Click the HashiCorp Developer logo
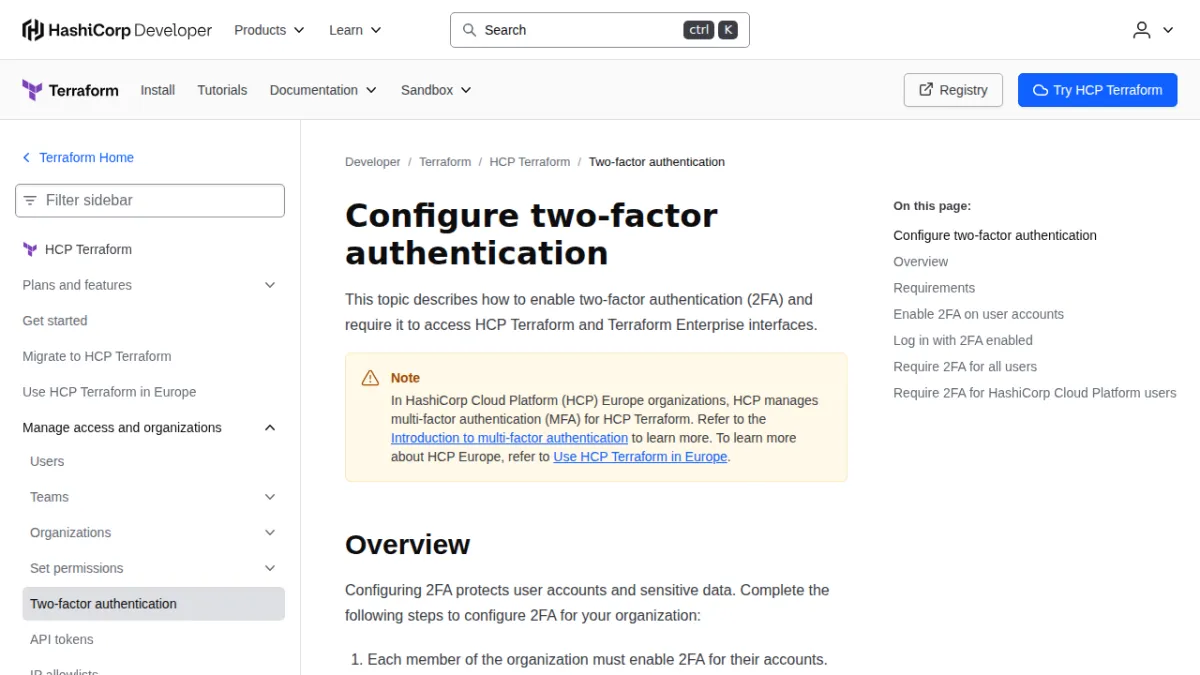 coord(117,30)
